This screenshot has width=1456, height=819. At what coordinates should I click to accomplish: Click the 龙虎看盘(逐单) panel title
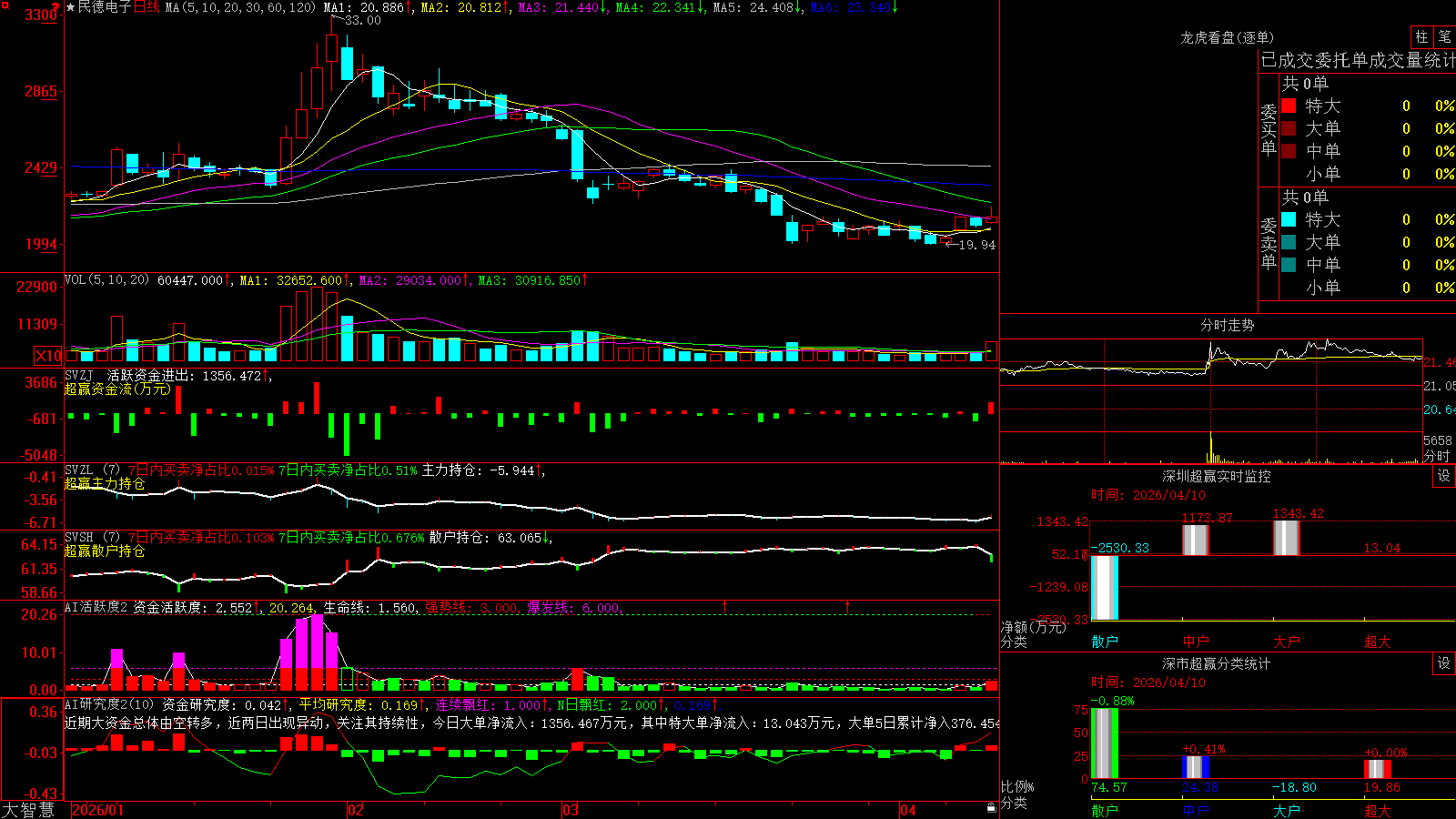[1227, 37]
